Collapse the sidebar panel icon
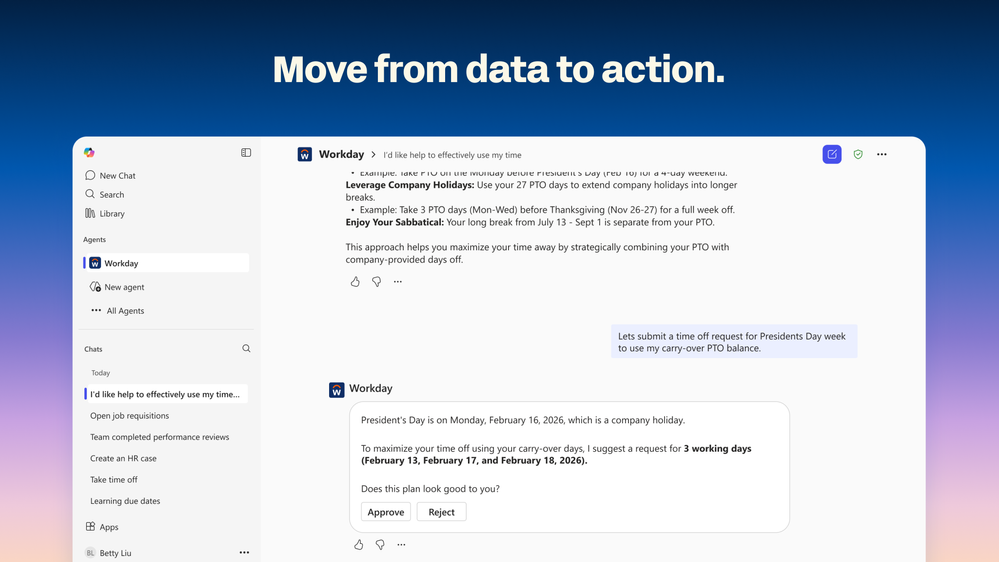999x562 pixels. (x=246, y=152)
